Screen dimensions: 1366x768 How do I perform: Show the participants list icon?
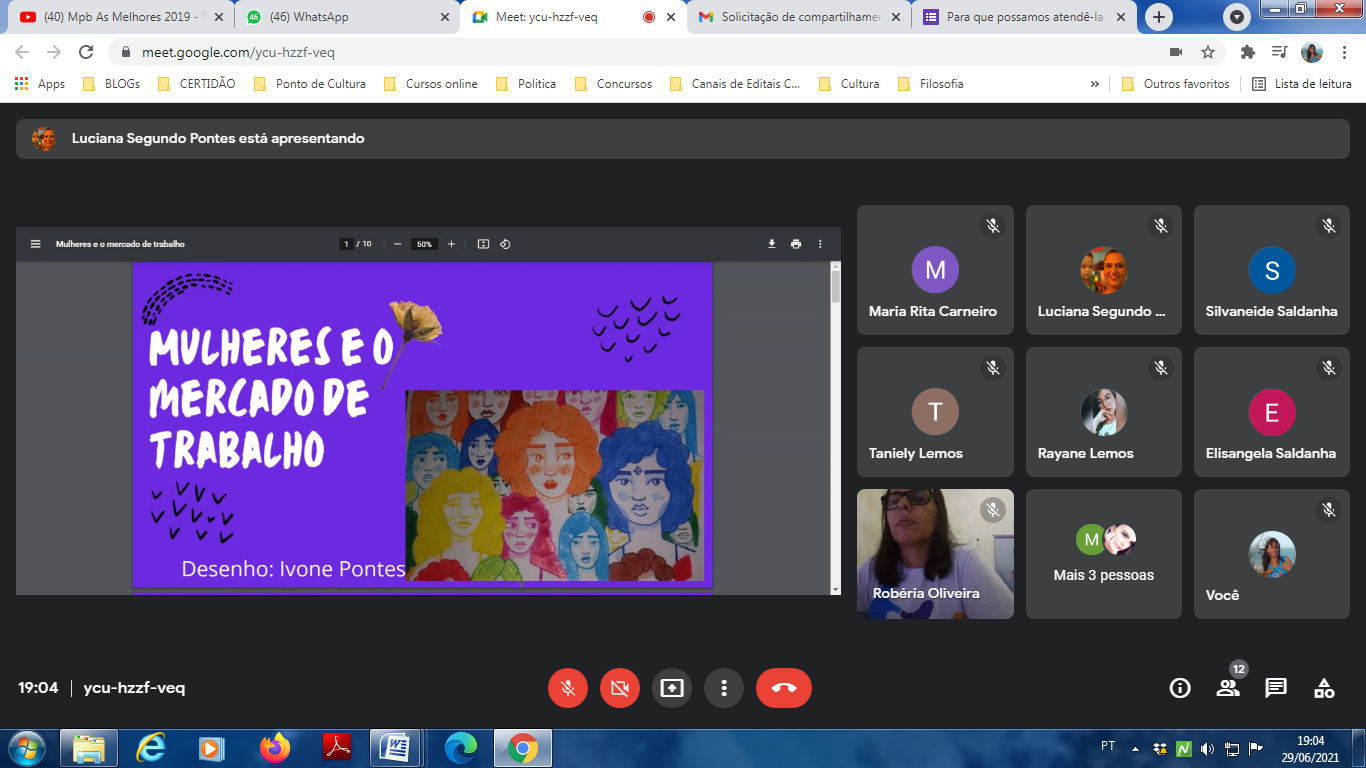click(x=1227, y=688)
